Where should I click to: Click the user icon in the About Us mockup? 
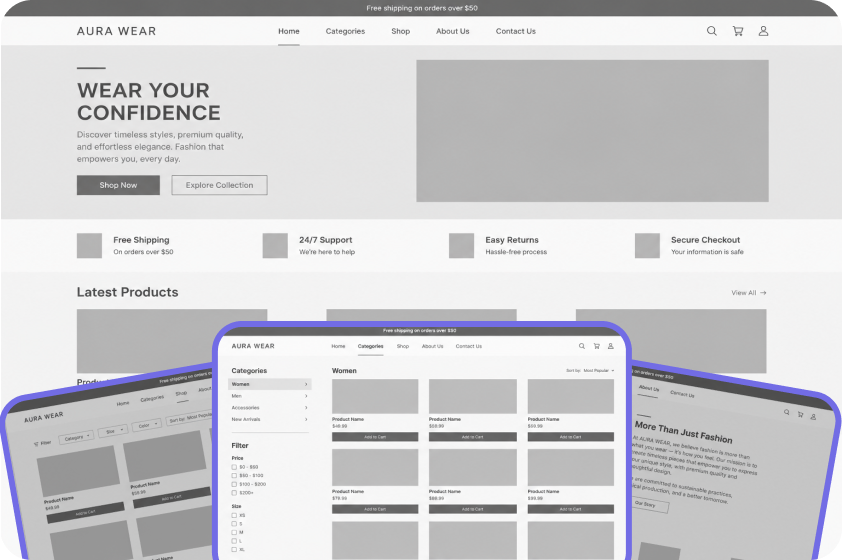tap(814, 417)
